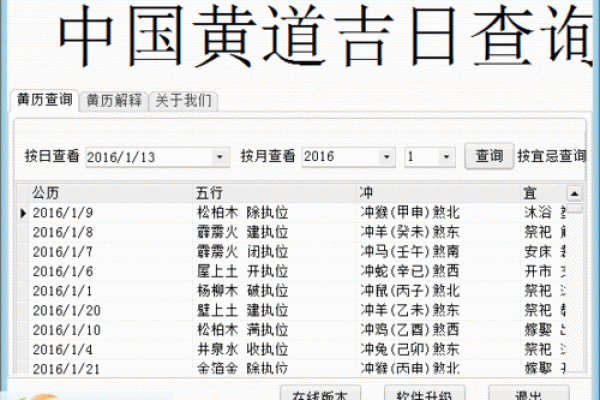The width and height of the screenshot is (600, 400).
Task: Open the year 2016 dropdown arrow
Action: pos(386,157)
